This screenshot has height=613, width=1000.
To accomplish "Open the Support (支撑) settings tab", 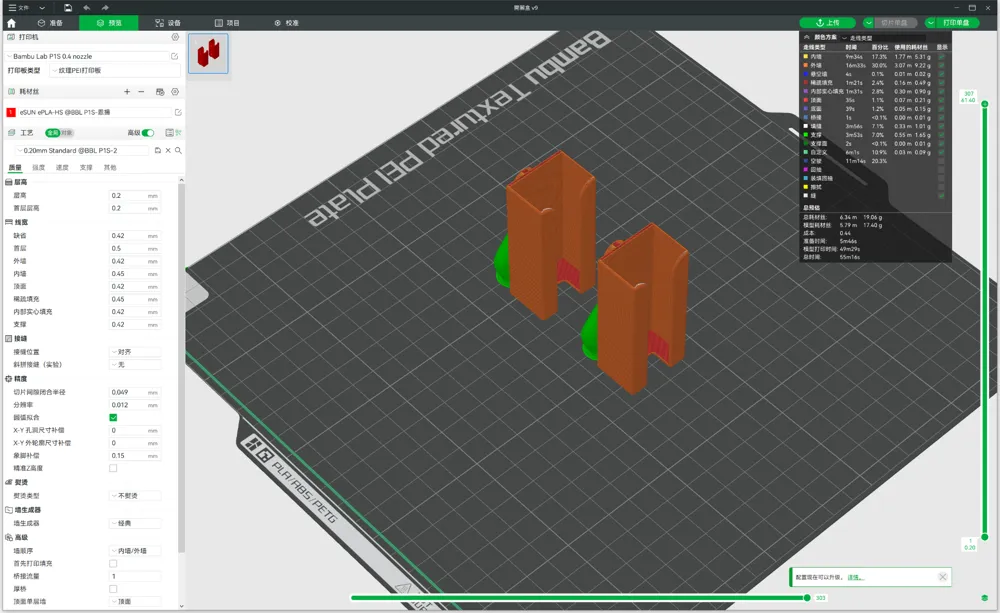I will [x=86, y=168].
